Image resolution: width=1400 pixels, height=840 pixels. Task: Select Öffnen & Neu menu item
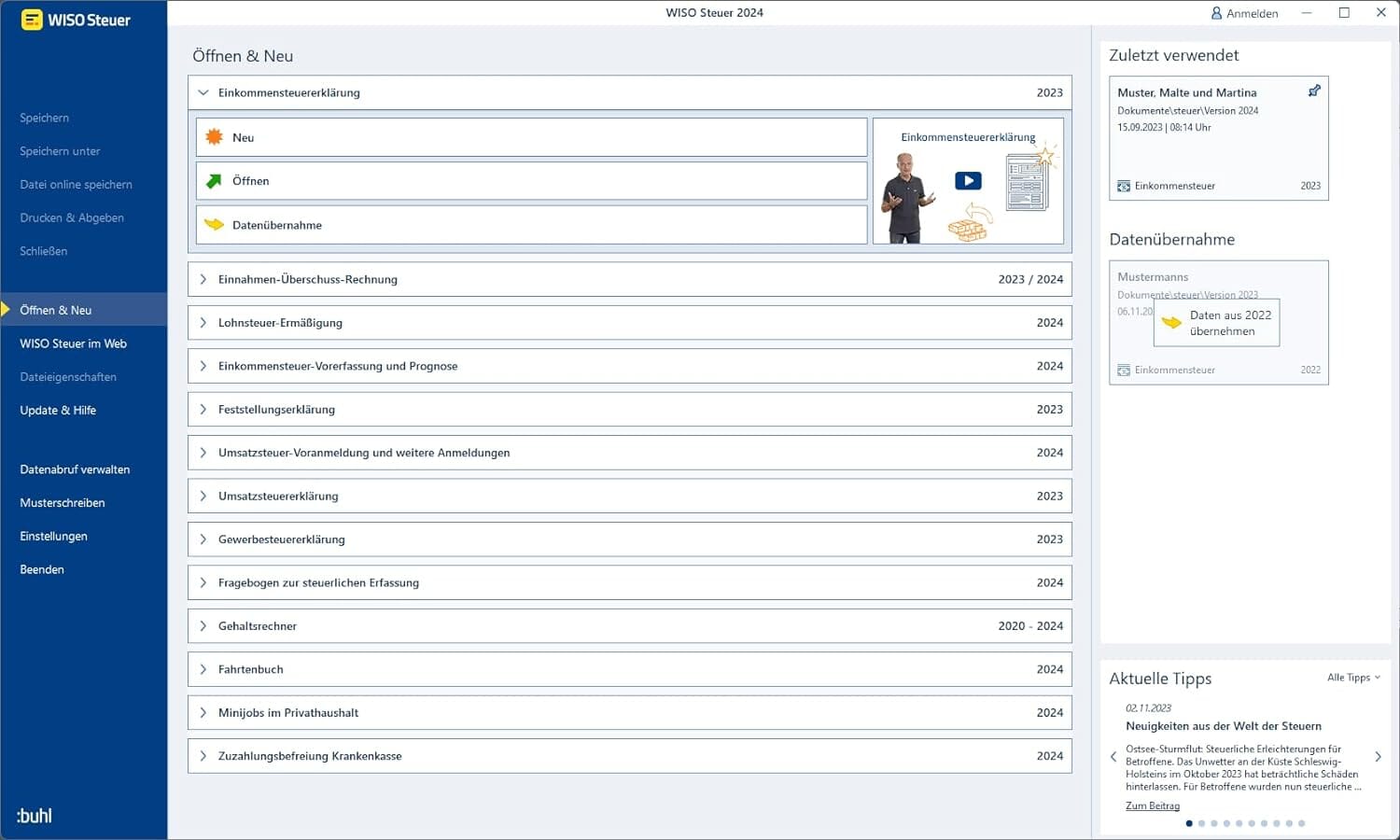[84, 310]
